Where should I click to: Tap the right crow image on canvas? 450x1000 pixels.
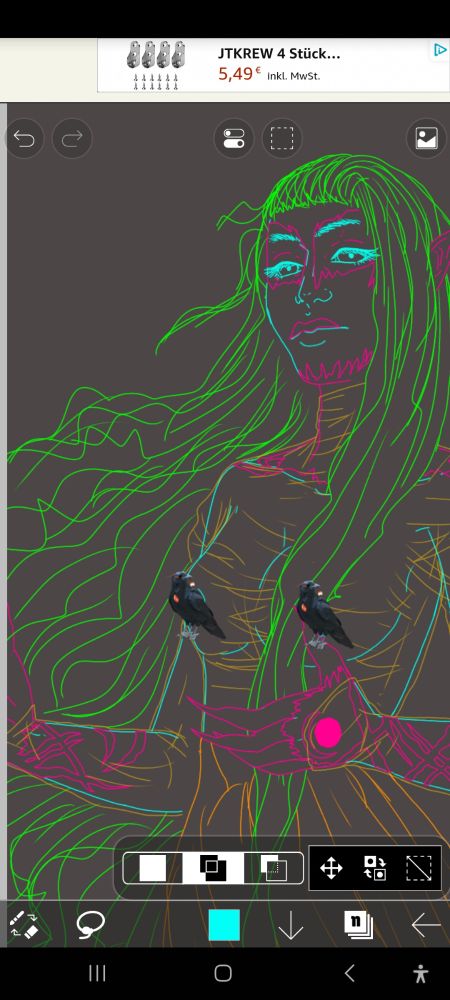click(324, 614)
